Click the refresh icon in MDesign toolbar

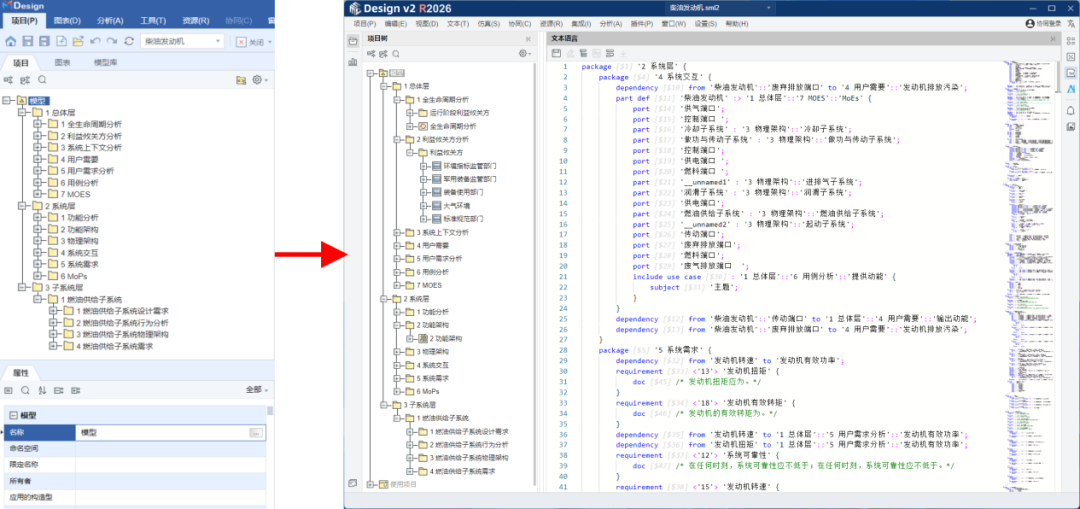[x=129, y=41]
